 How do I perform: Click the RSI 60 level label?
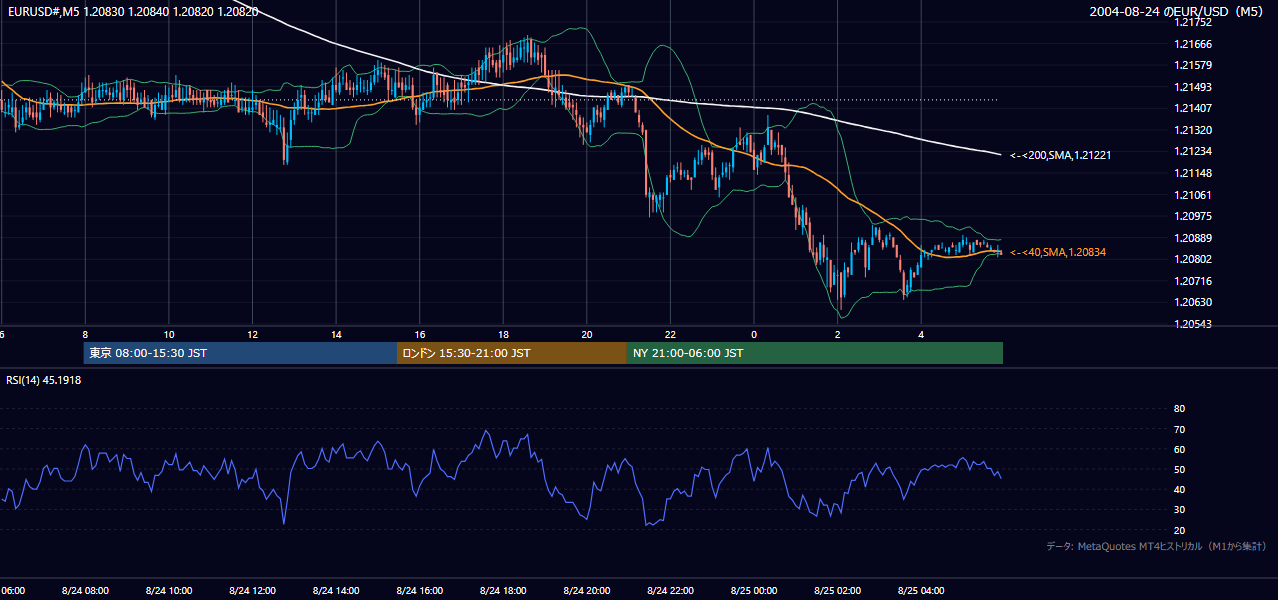(1179, 449)
